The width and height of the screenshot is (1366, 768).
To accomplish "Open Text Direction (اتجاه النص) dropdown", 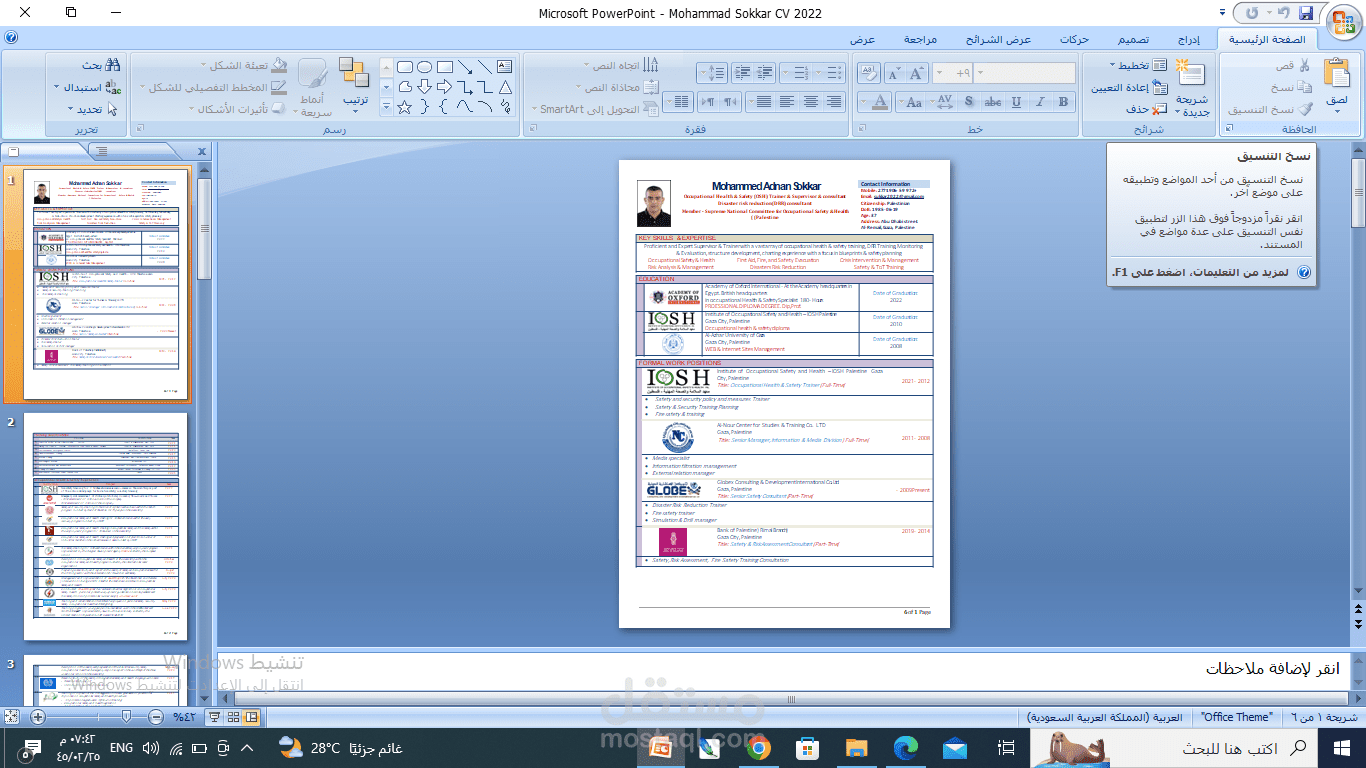I will pos(620,66).
